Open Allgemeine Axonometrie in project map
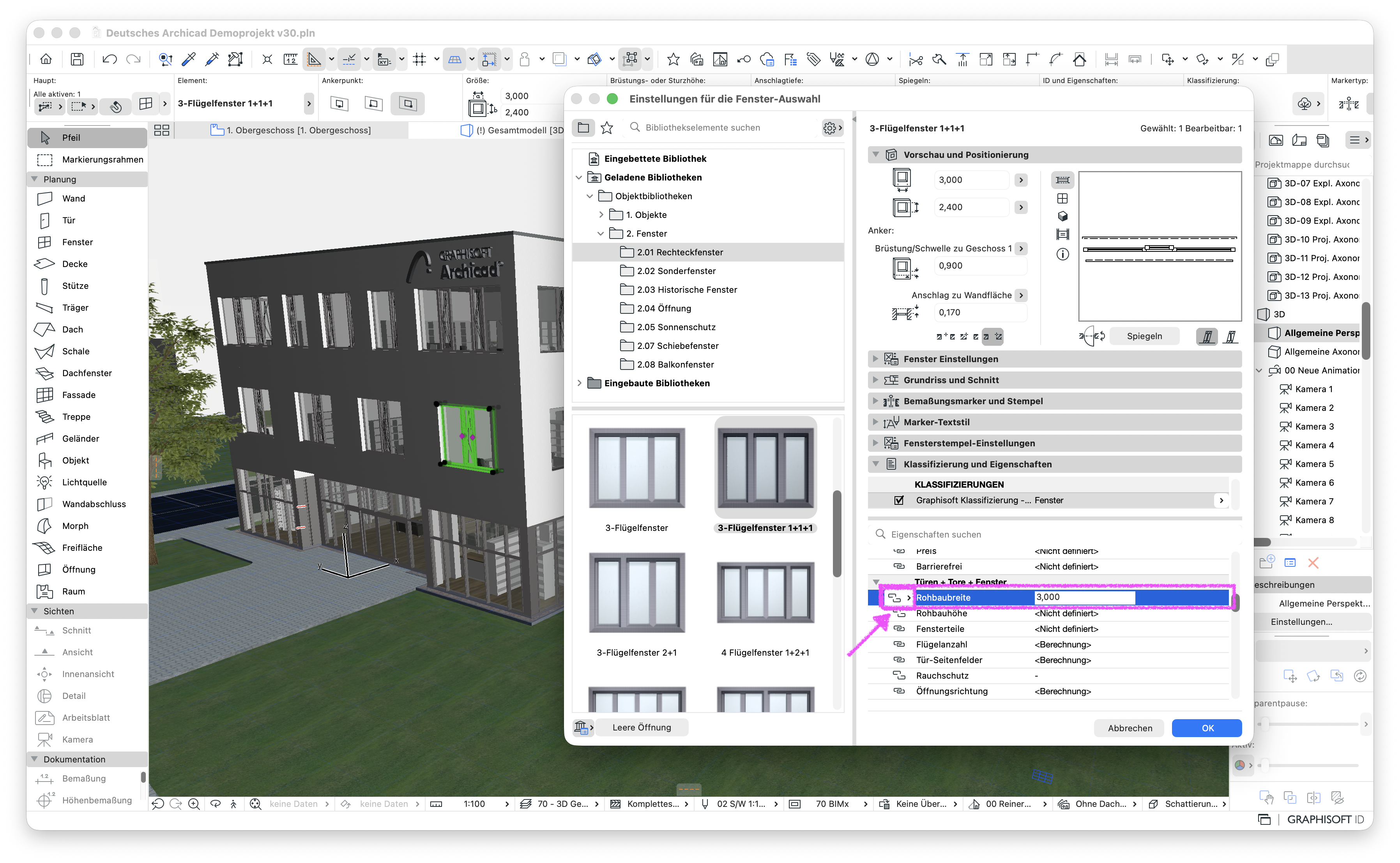 [x=1314, y=352]
